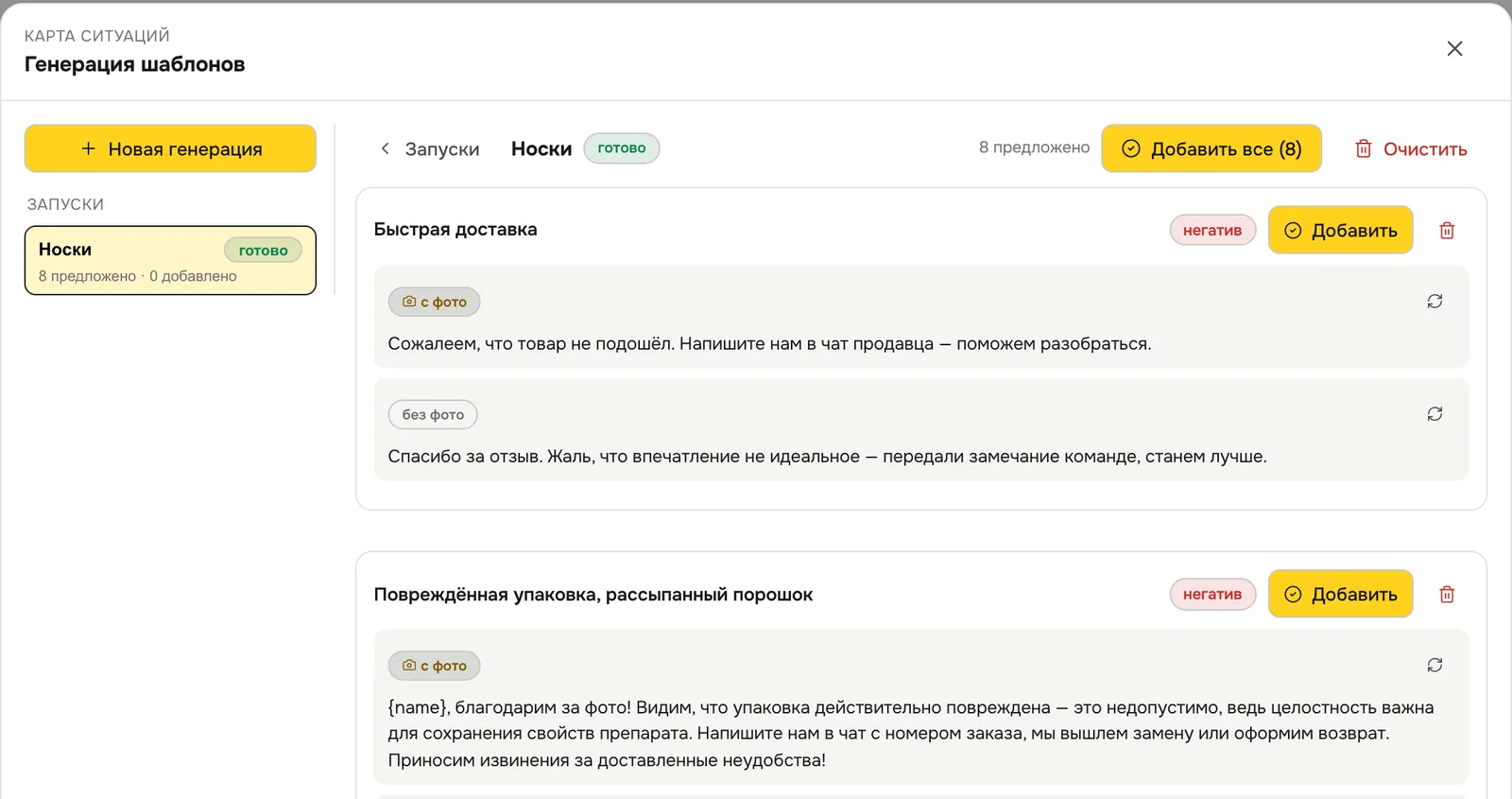Click the негатив tag on Повреждённая упаковка card
This screenshot has width=1512, height=799.
pos(1212,594)
